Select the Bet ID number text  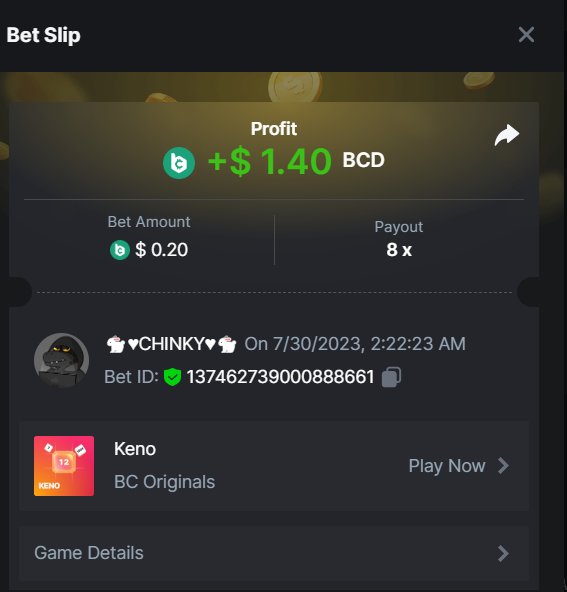(x=280, y=377)
